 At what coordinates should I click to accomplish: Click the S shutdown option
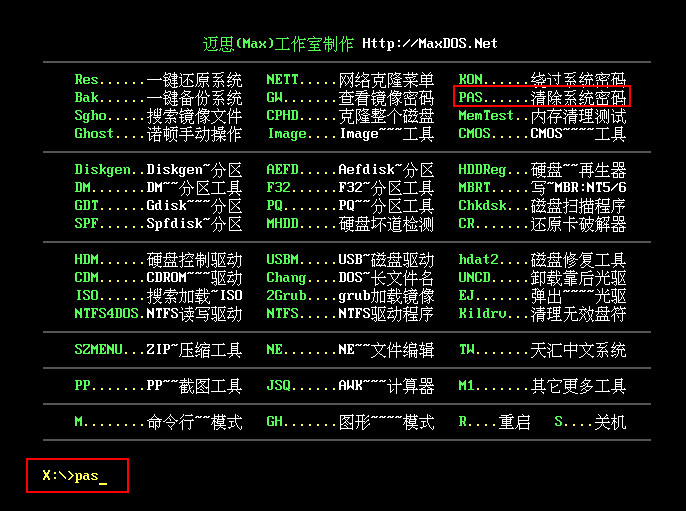590,422
